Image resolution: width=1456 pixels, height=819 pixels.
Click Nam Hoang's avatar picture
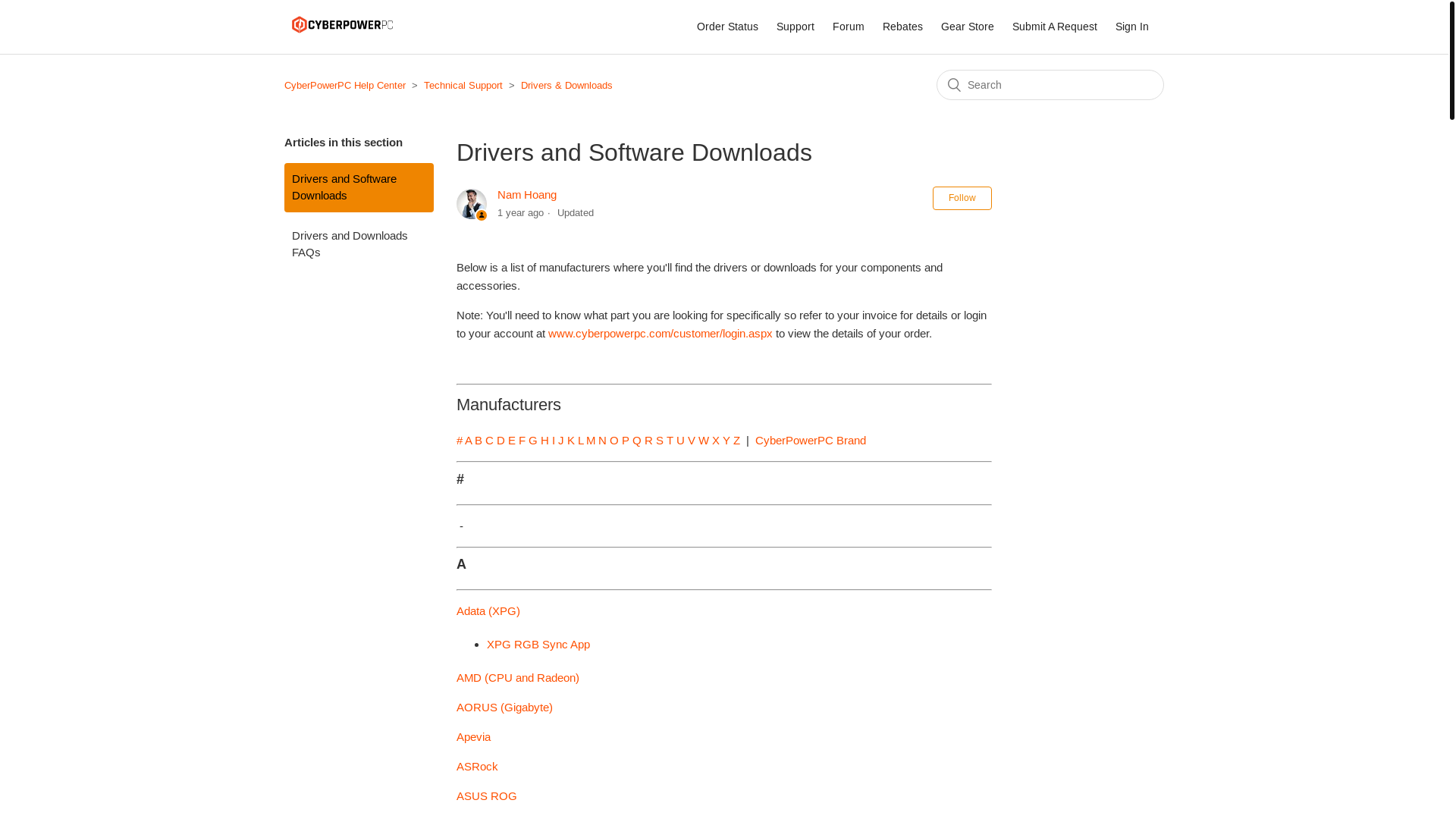point(472,204)
